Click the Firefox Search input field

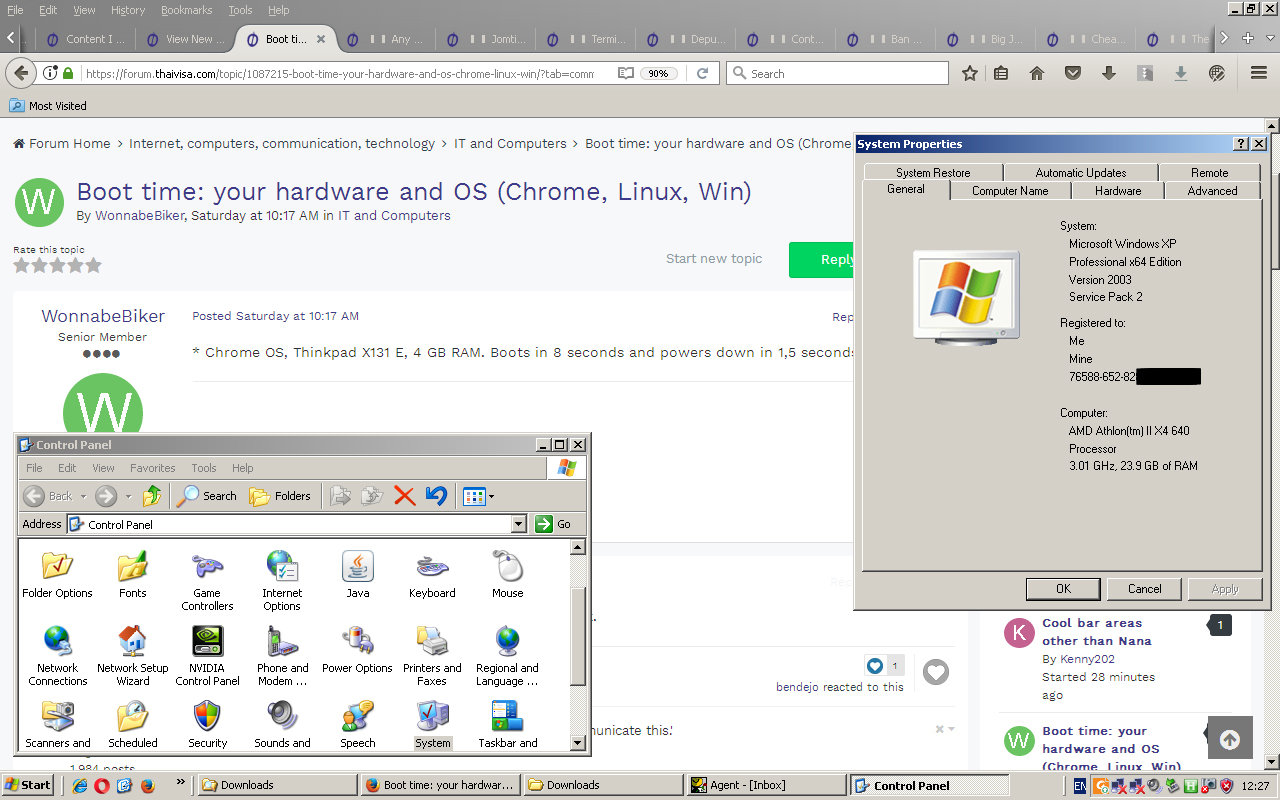(x=837, y=73)
